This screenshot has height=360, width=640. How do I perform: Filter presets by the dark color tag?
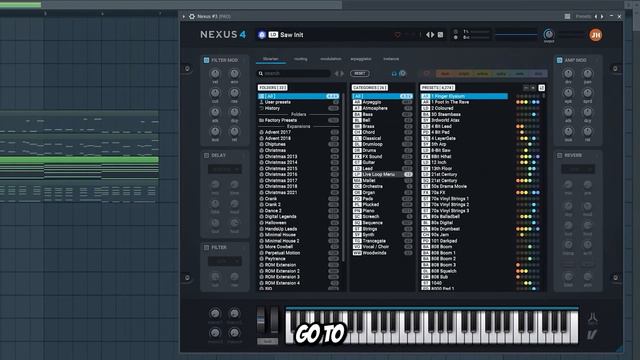(x=445, y=74)
